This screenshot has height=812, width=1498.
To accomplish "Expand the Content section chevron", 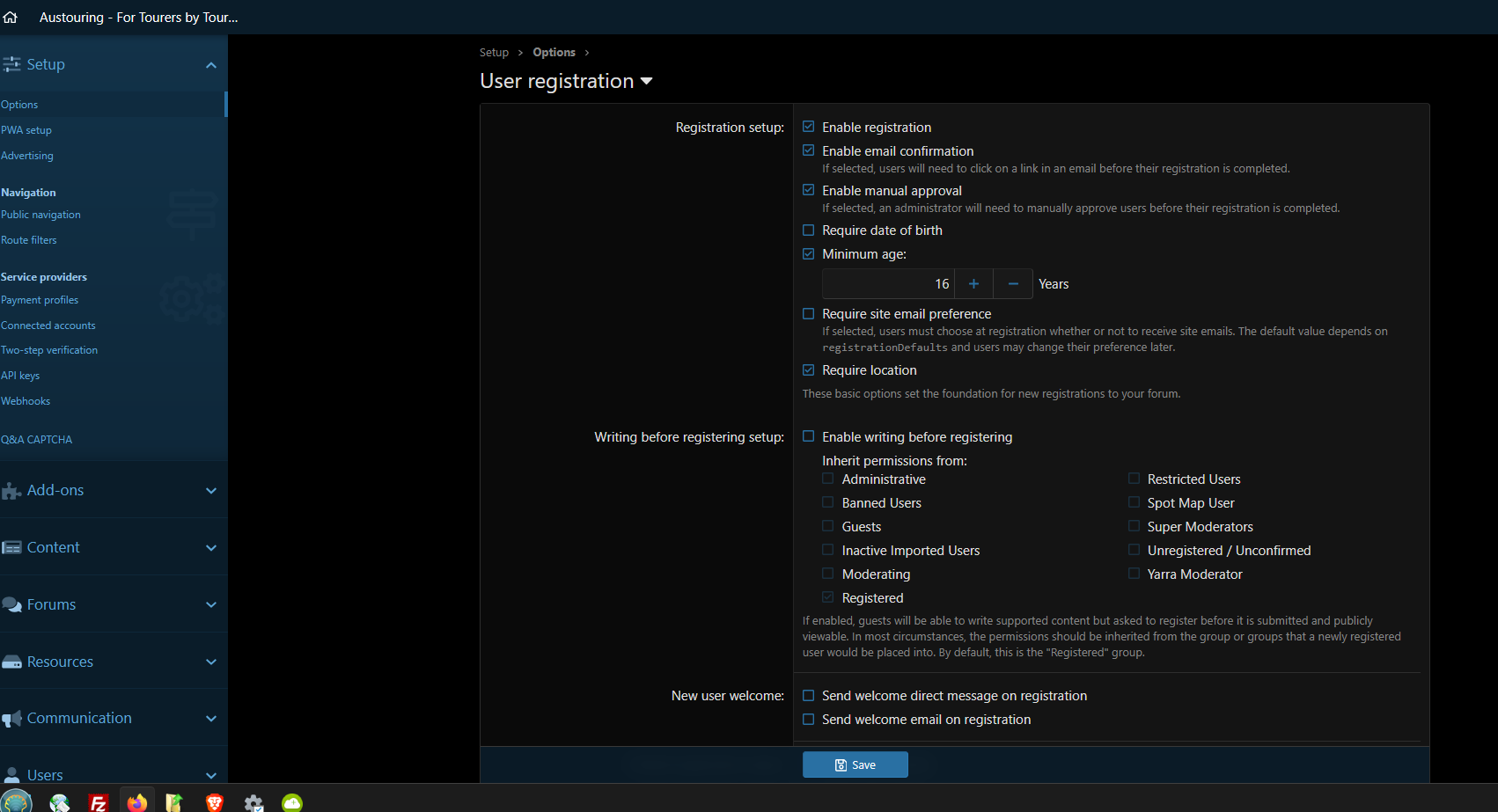I will tap(211, 548).
